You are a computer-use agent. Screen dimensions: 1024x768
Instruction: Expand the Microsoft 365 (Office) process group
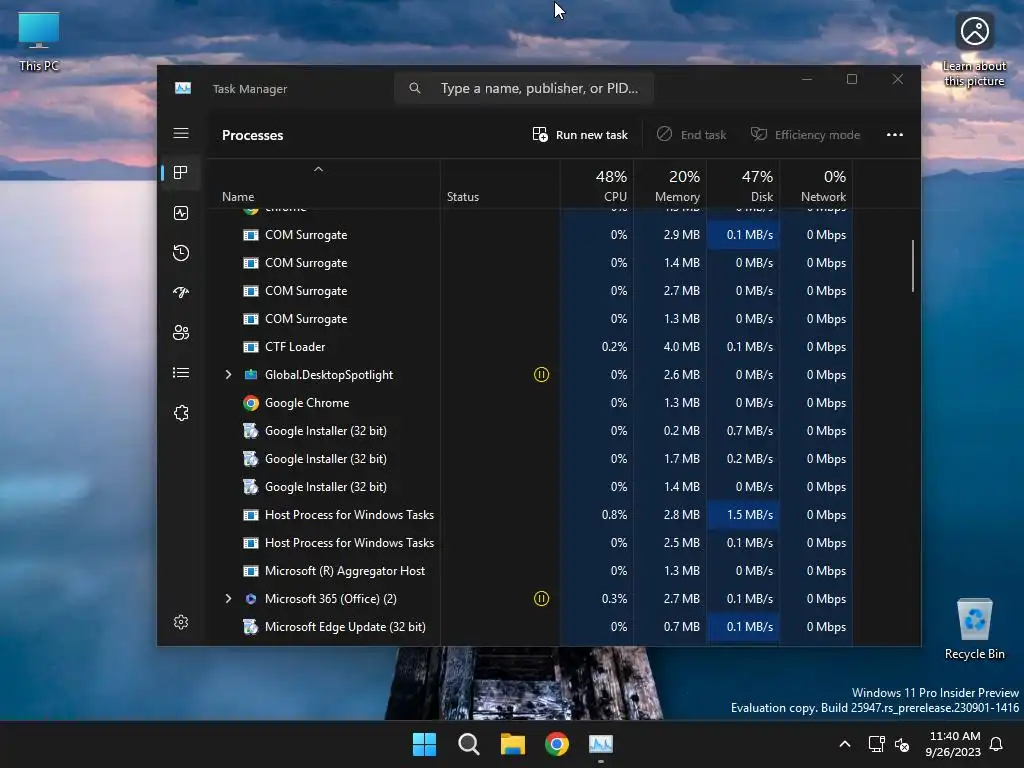tap(228, 599)
